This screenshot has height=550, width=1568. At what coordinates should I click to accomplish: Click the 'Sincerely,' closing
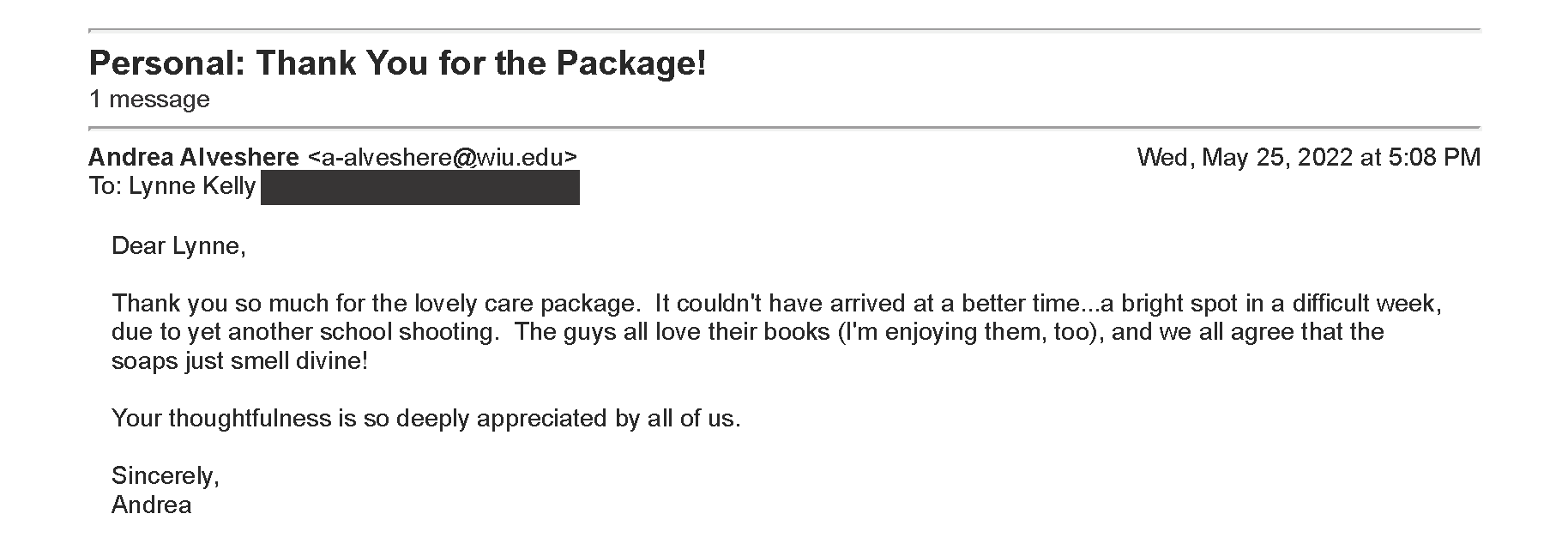[x=166, y=475]
